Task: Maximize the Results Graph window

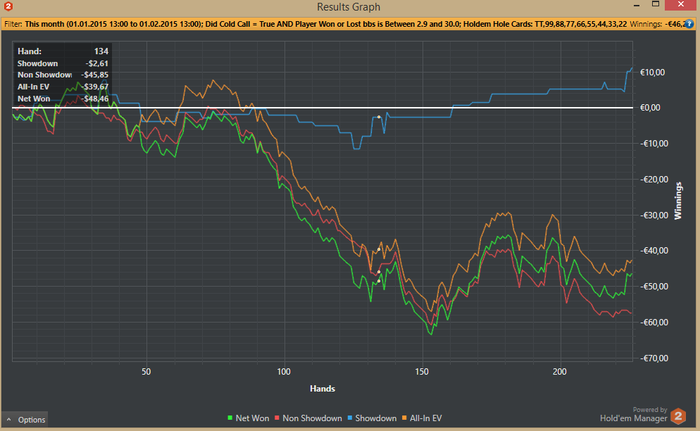Action: pyautogui.click(x=655, y=4)
